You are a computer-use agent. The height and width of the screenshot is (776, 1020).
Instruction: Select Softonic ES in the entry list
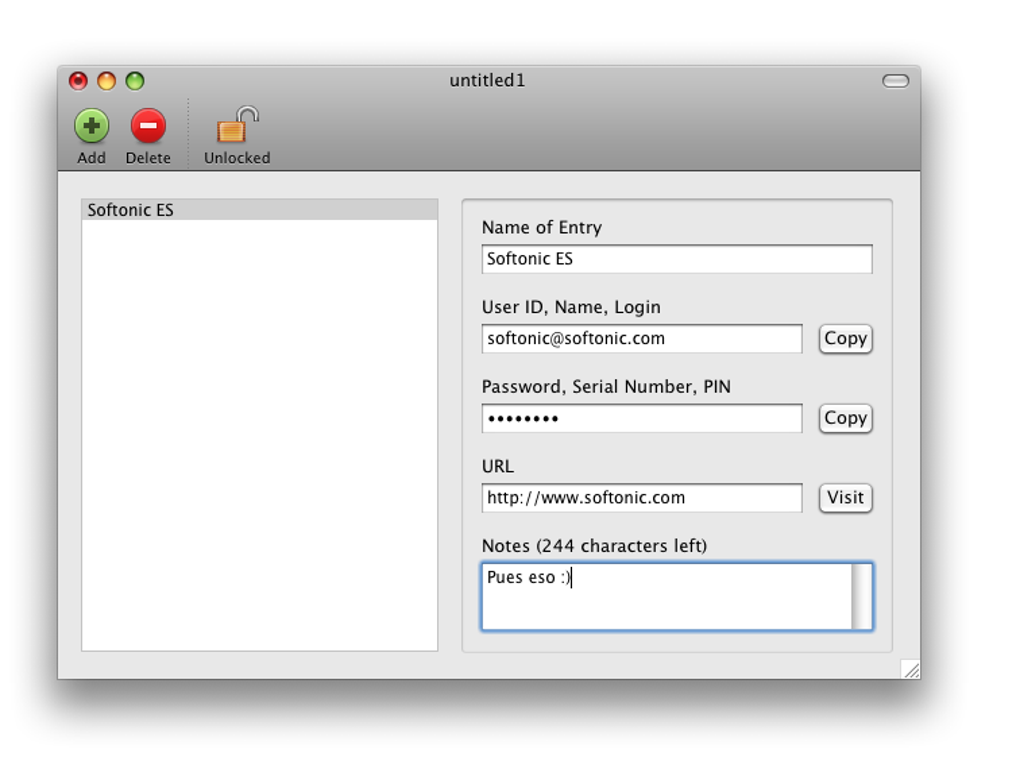[260, 210]
